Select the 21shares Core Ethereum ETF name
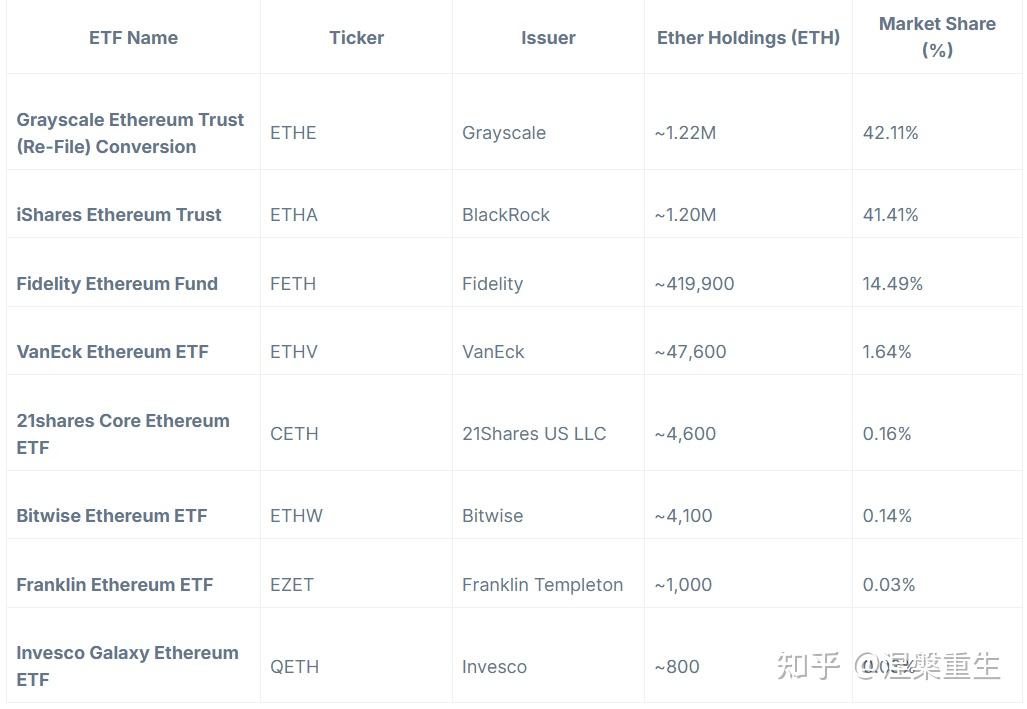Image resolution: width=1027 pixels, height=709 pixels. (x=123, y=434)
